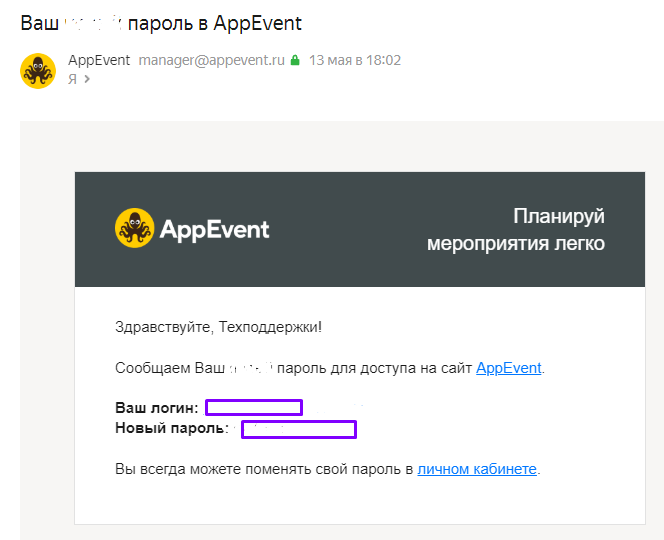Viewport: 664px width, 540px height.
Task: Expand recipient details chevron next to Я
Action: pyautogui.click(x=87, y=79)
